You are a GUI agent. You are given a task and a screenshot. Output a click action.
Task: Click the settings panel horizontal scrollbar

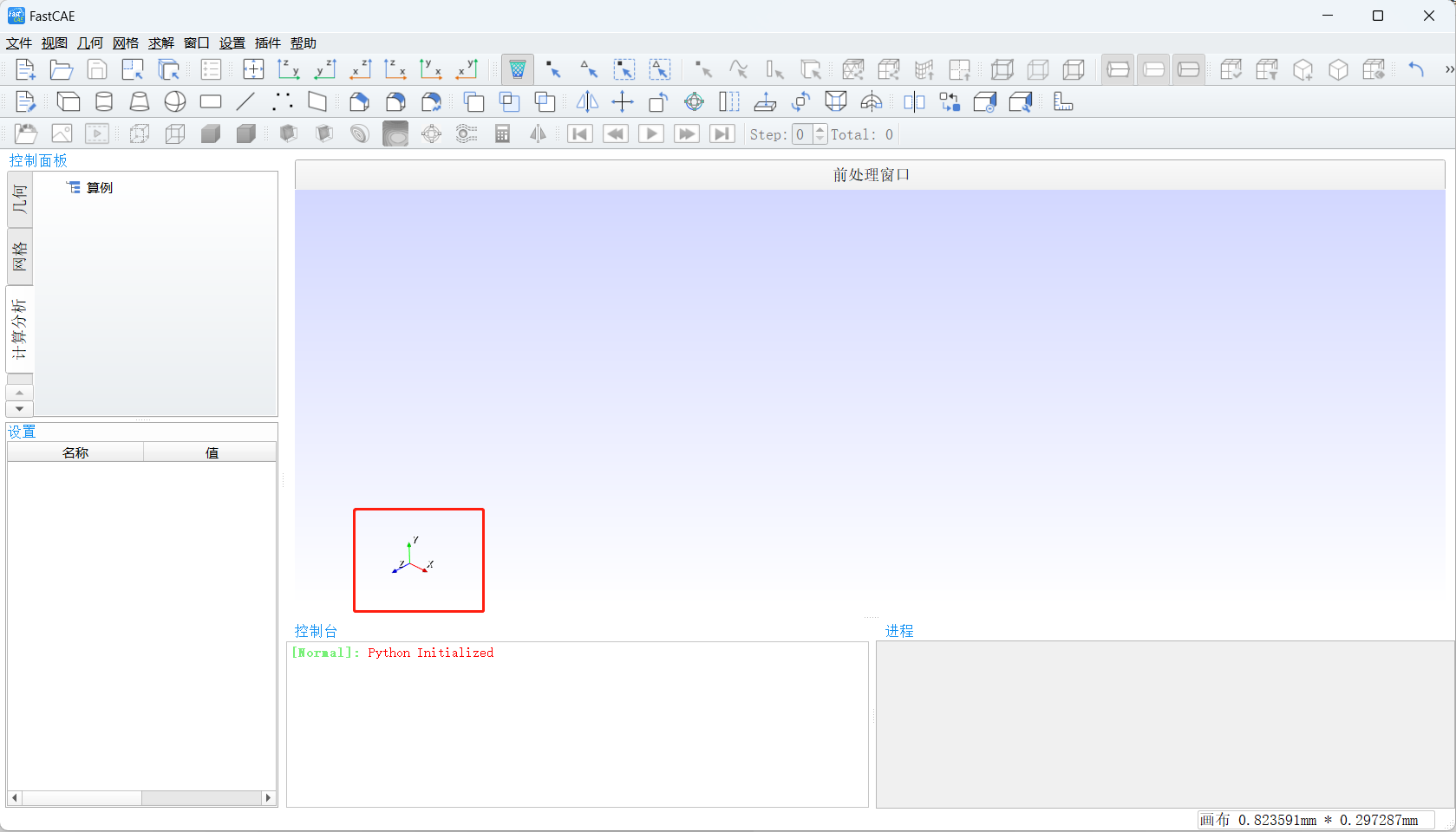141,797
